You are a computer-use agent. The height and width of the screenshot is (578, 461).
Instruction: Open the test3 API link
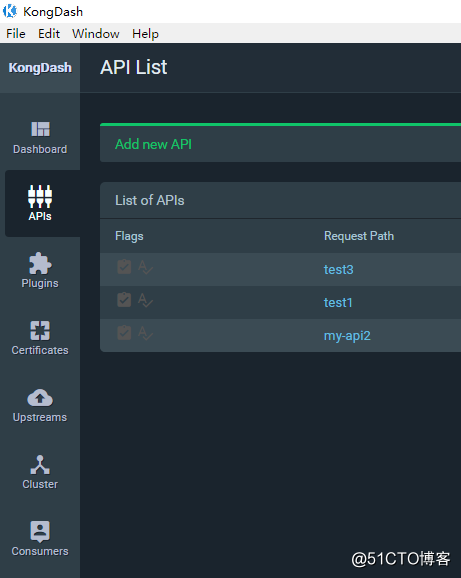339,269
